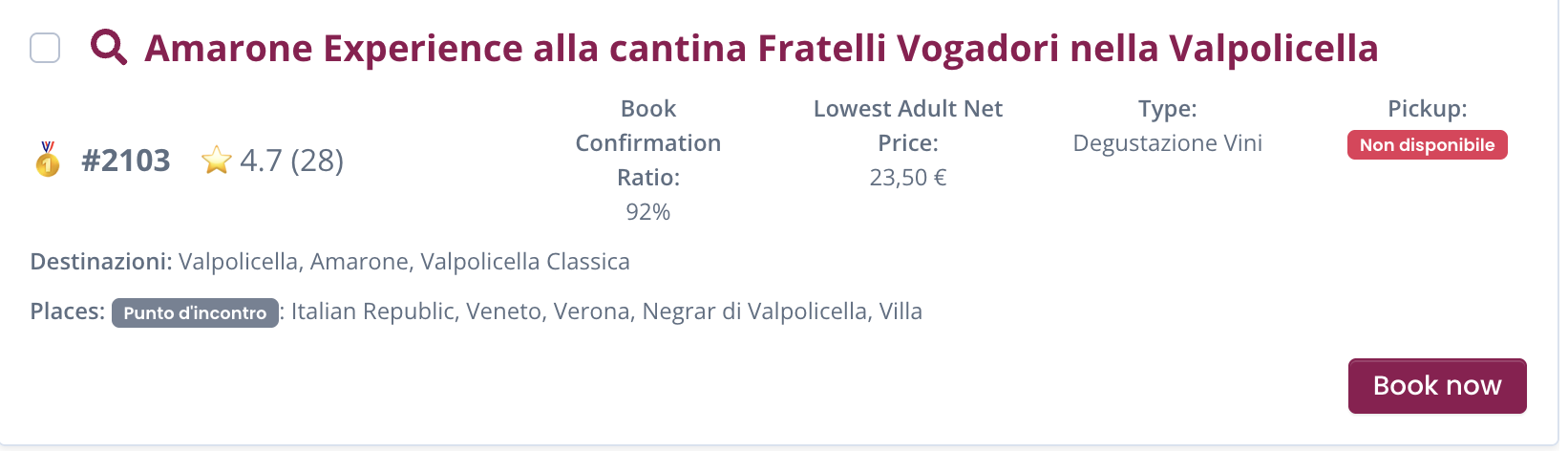Image resolution: width=1568 pixels, height=451 pixels.
Task: Click the Pickup: heading label
Action: tap(1427, 109)
